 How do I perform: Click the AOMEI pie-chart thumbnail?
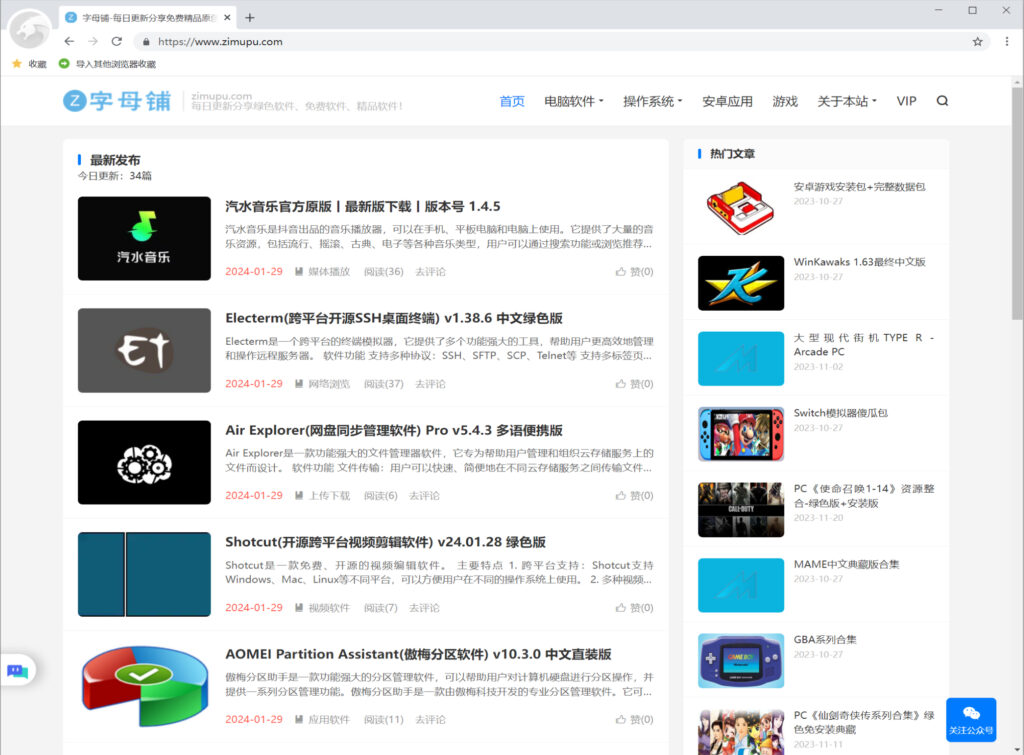[144, 686]
